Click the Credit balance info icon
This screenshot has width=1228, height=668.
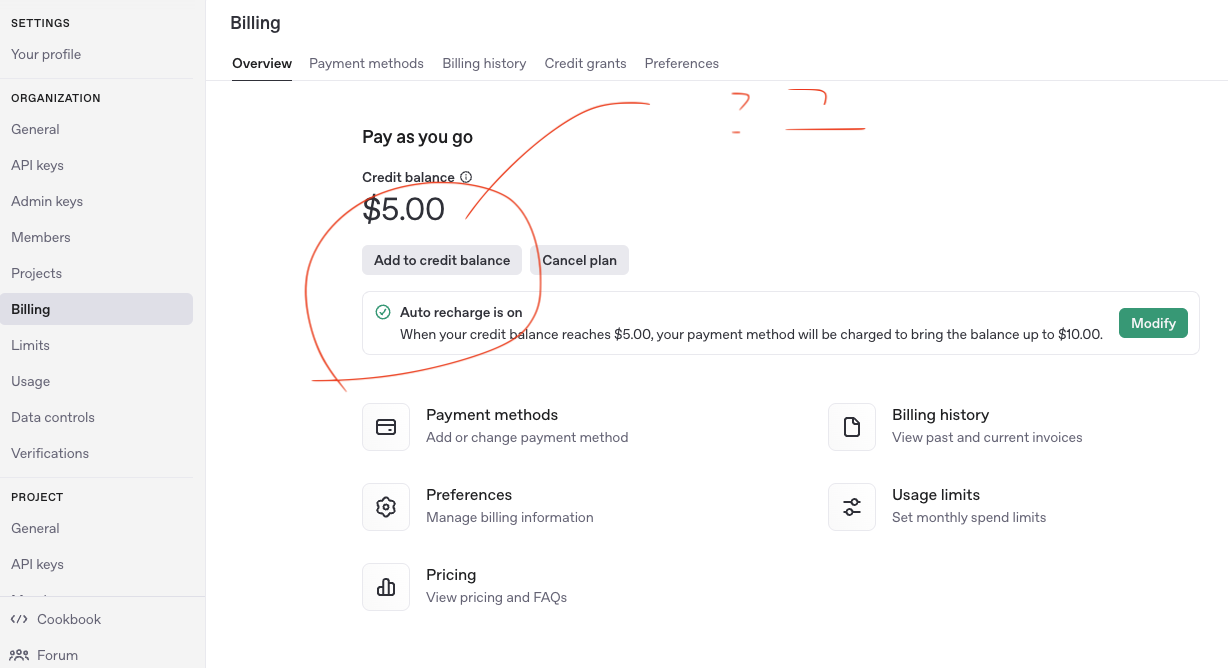466,177
